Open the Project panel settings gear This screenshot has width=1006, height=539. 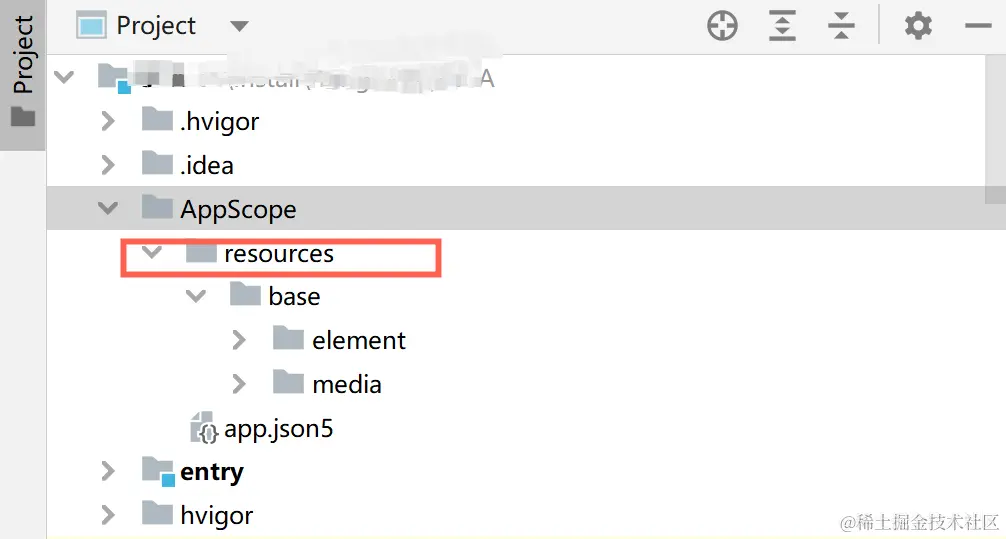[918, 26]
